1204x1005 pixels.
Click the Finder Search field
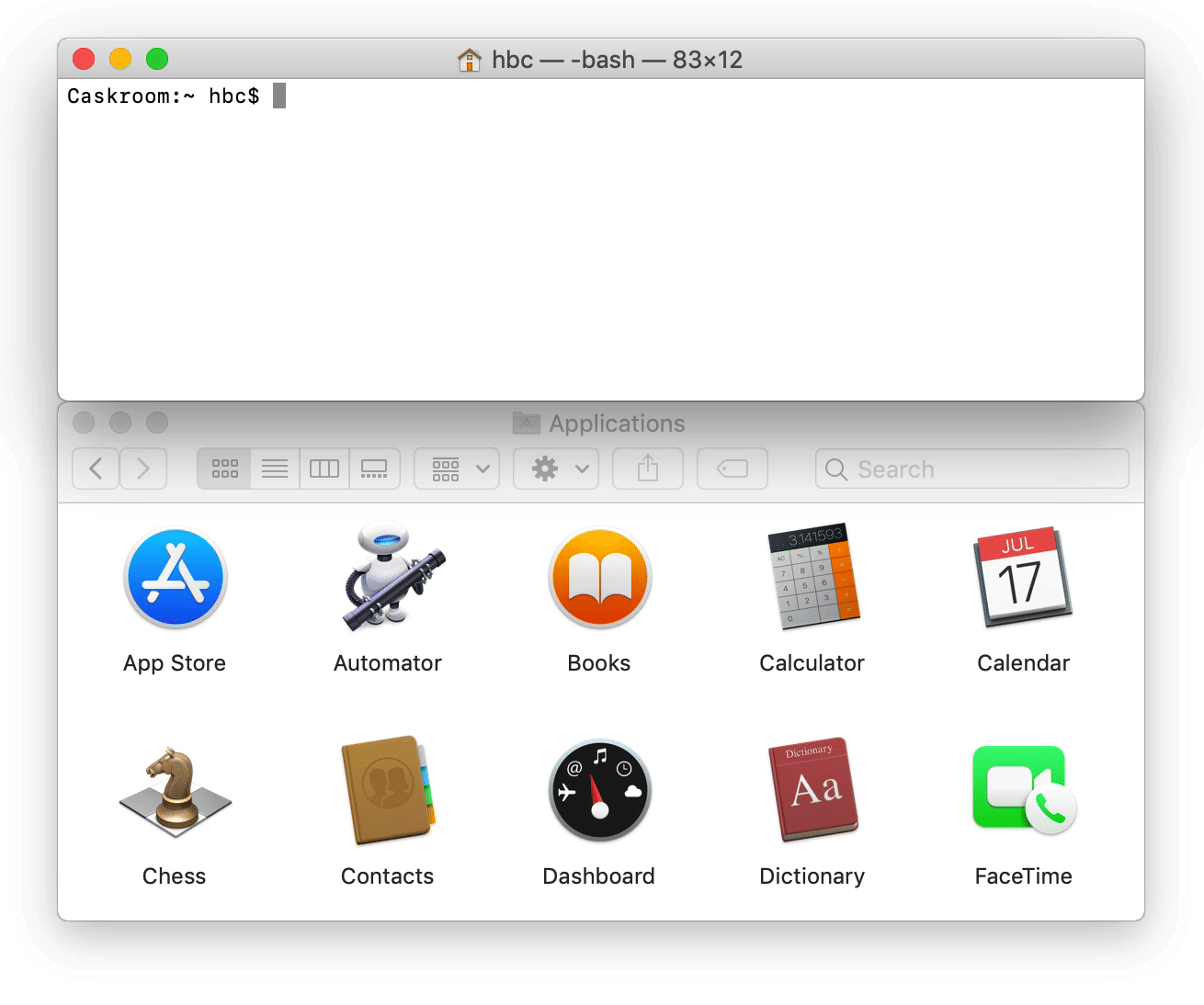pyautogui.click(x=971, y=469)
